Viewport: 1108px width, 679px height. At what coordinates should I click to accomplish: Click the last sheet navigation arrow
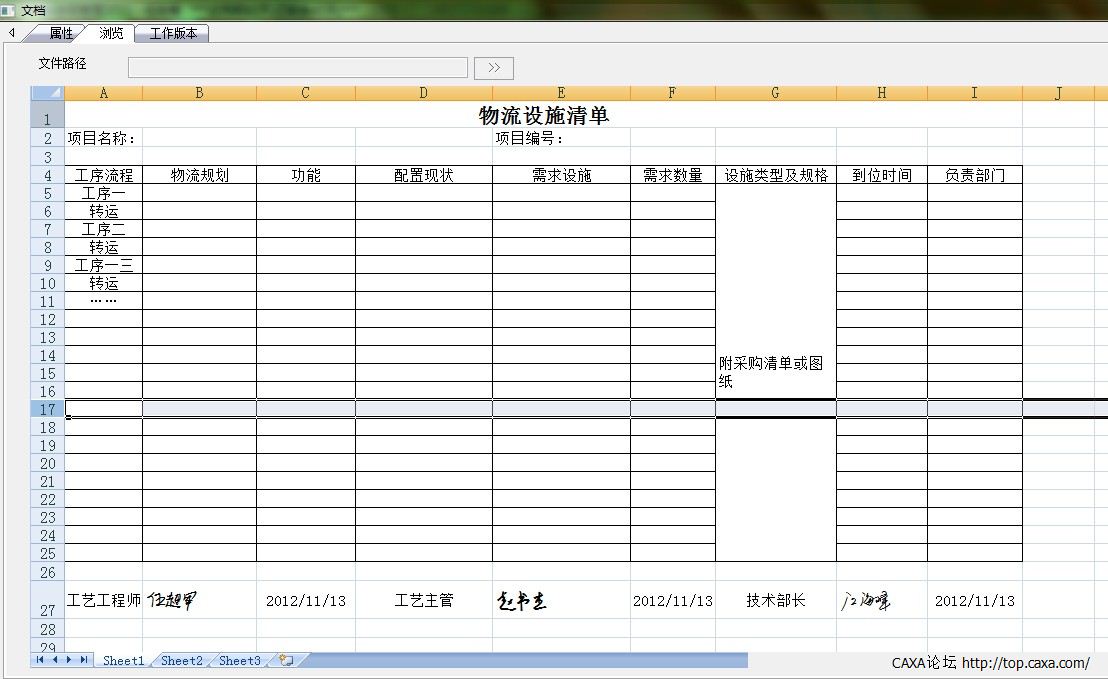coord(83,660)
